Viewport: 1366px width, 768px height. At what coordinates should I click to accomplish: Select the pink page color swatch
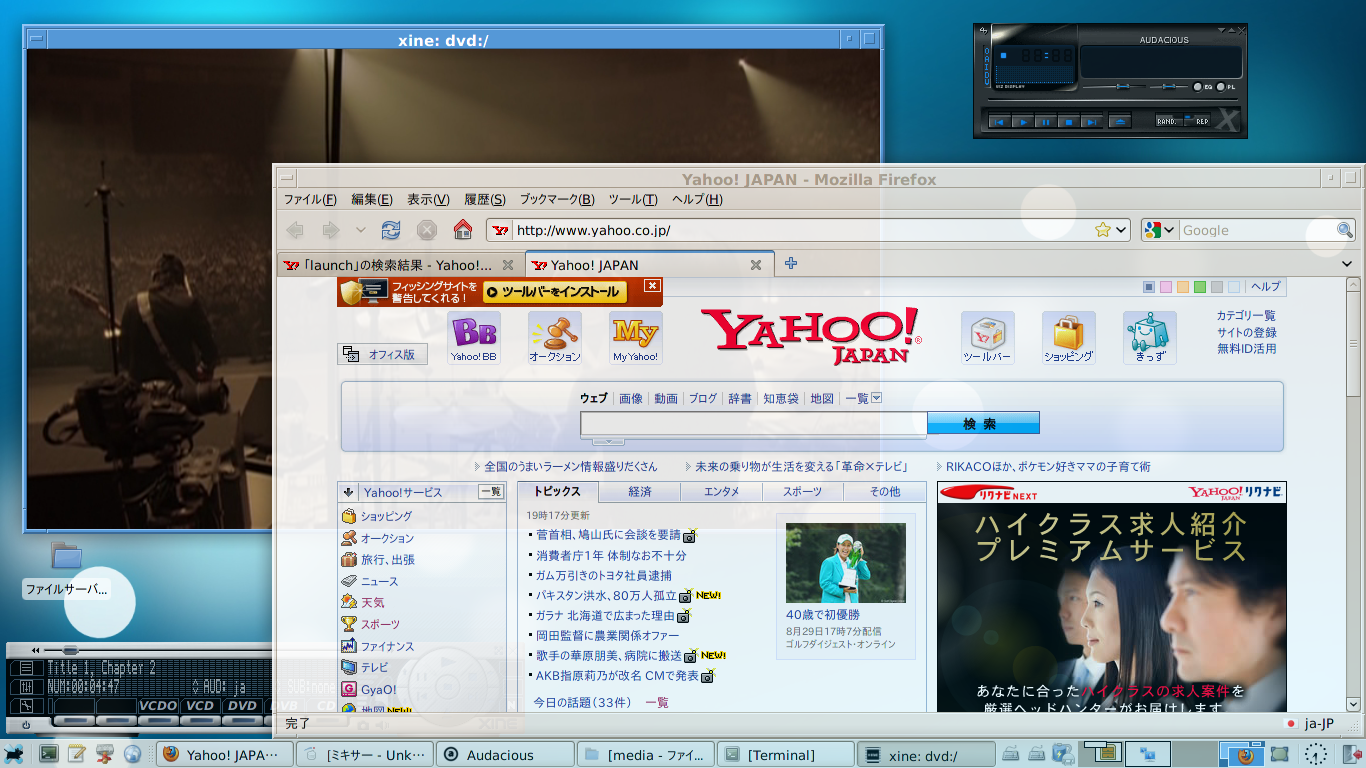(x=1166, y=287)
